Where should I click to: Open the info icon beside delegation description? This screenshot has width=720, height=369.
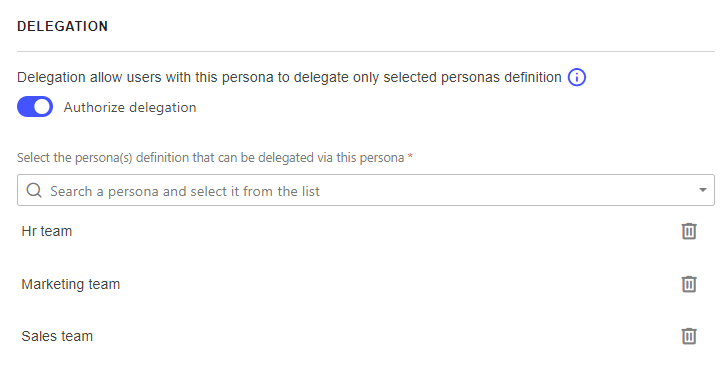(577, 77)
